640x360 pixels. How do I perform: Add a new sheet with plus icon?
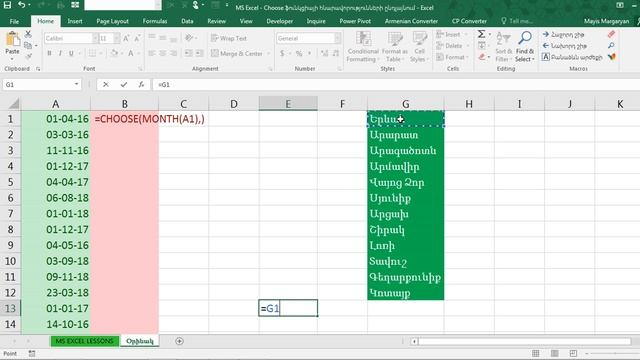pyautogui.click(x=179, y=341)
